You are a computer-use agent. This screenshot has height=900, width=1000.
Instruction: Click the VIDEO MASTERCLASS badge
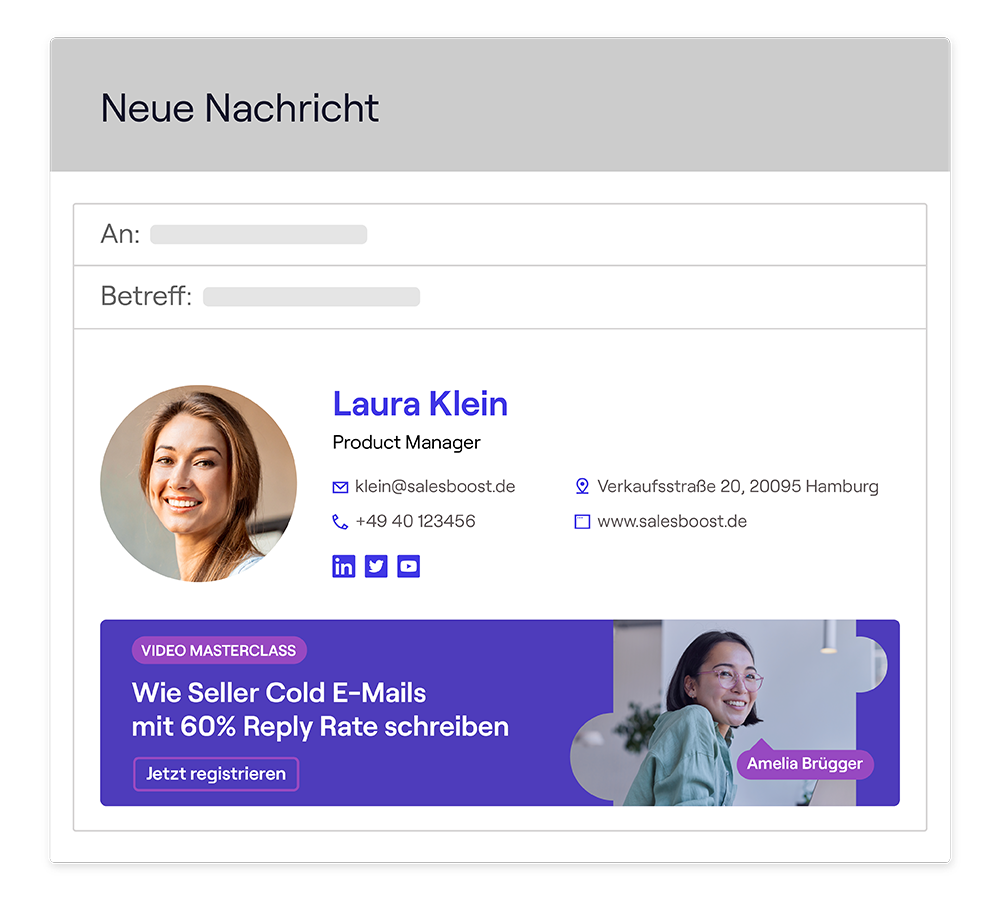219,651
